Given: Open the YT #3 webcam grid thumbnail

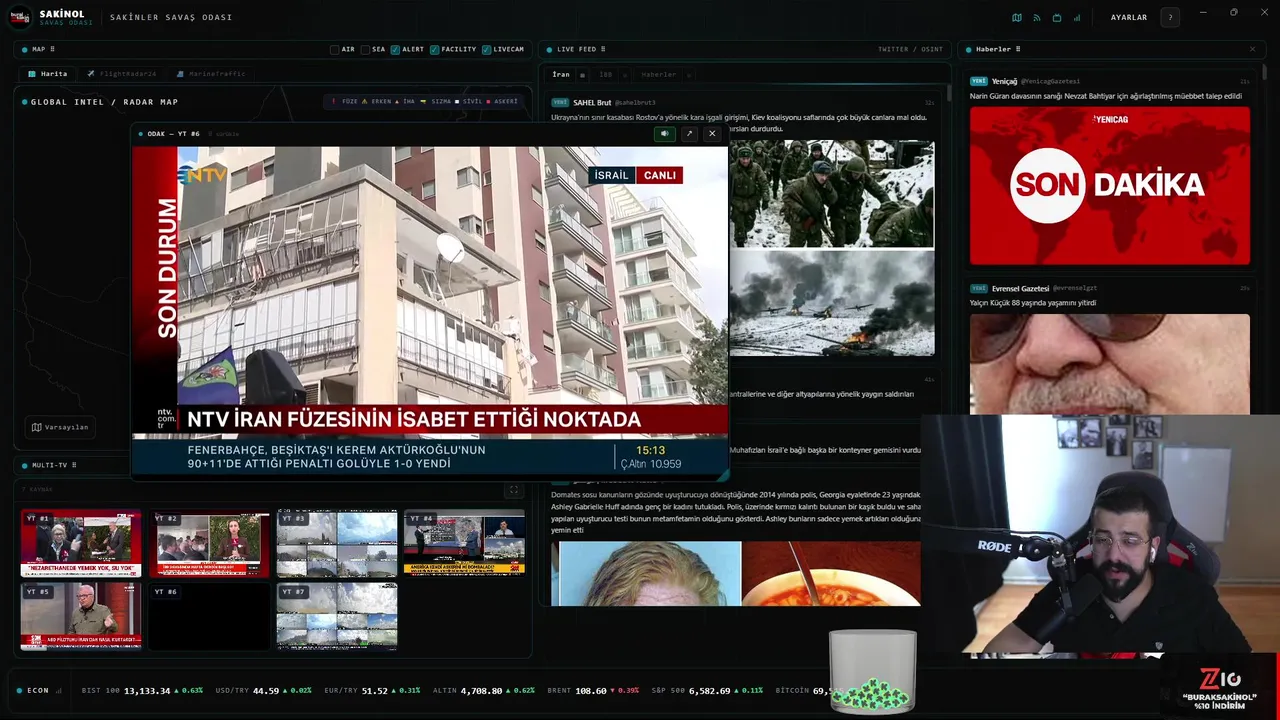Looking at the screenshot, I should [337, 544].
